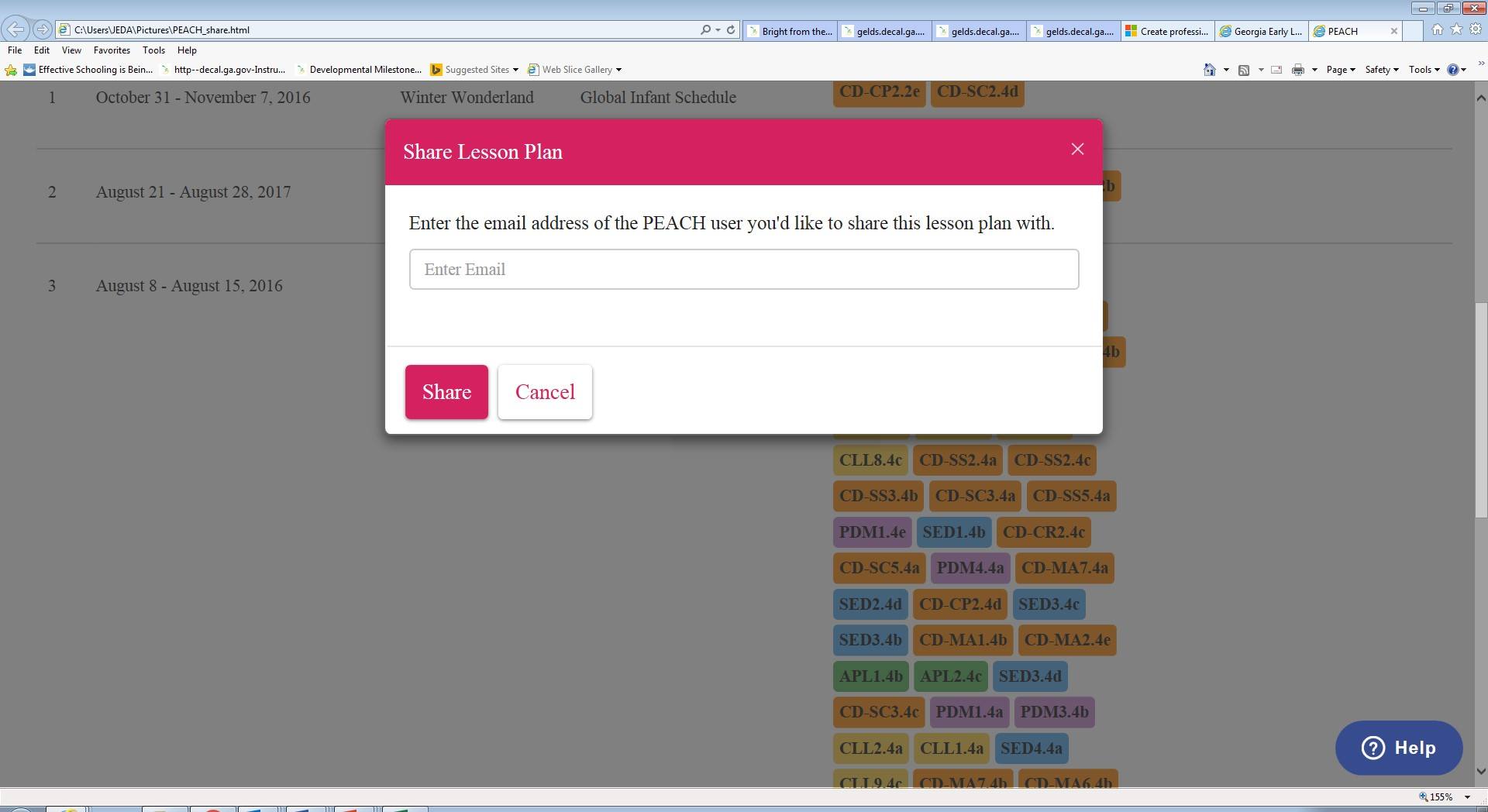Go forward with browser forward arrow

point(43,29)
